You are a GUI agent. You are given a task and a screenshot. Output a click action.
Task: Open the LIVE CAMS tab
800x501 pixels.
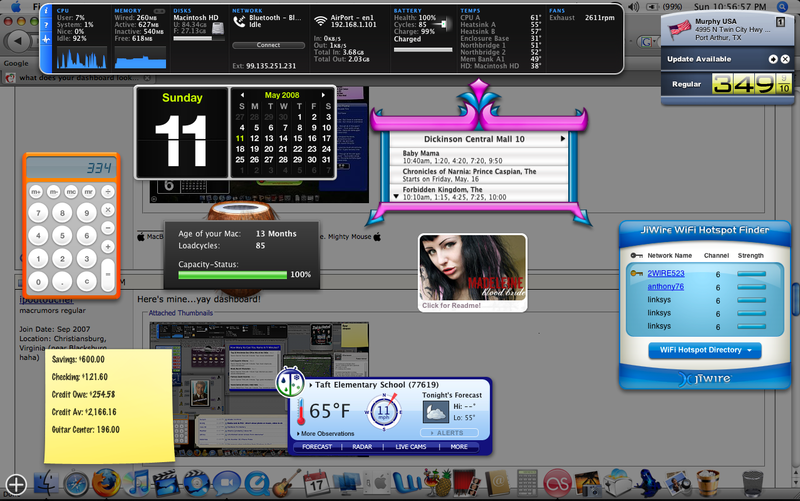[410, 447]
